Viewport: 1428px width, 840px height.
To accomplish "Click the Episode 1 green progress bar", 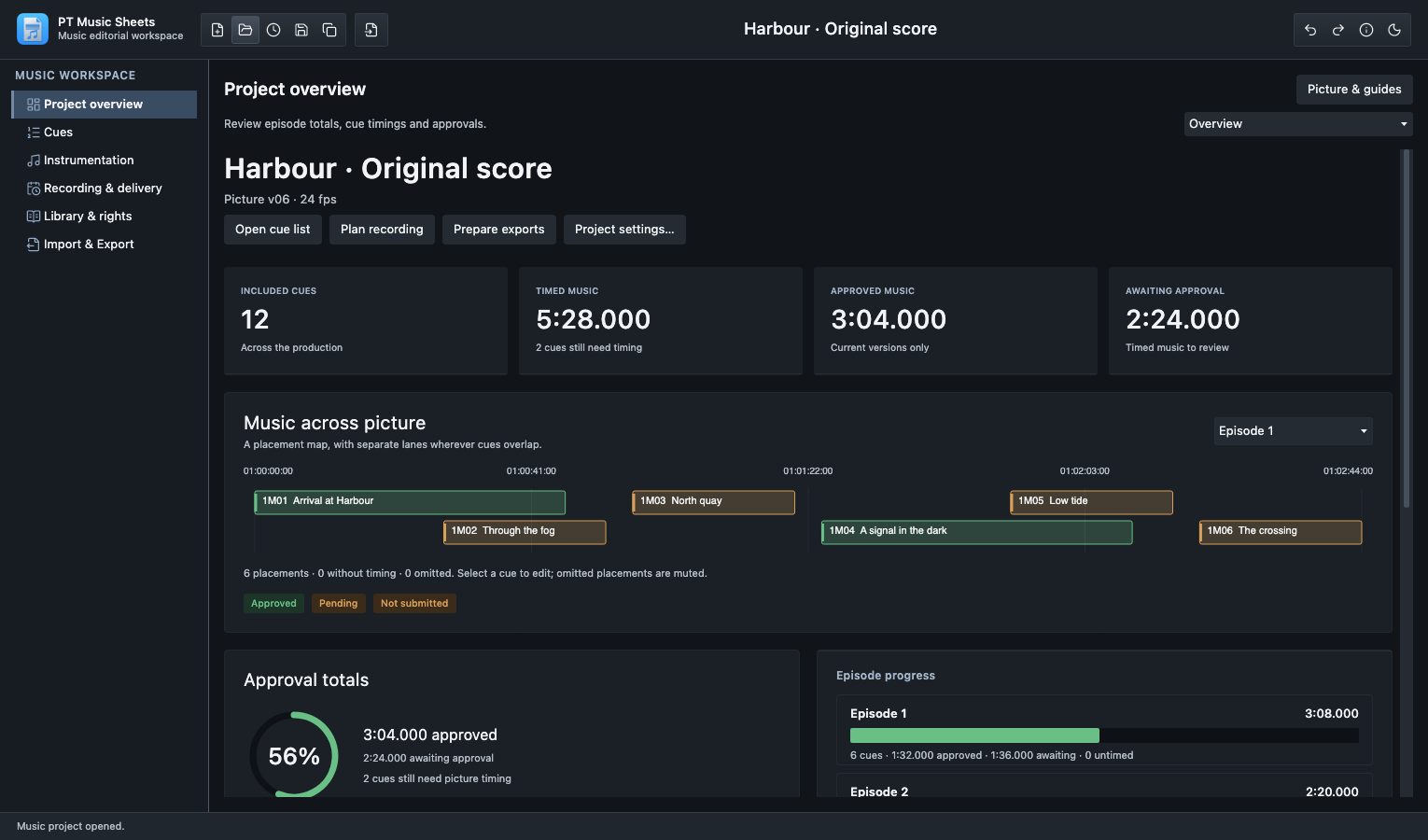I will [x=974, y=735].
